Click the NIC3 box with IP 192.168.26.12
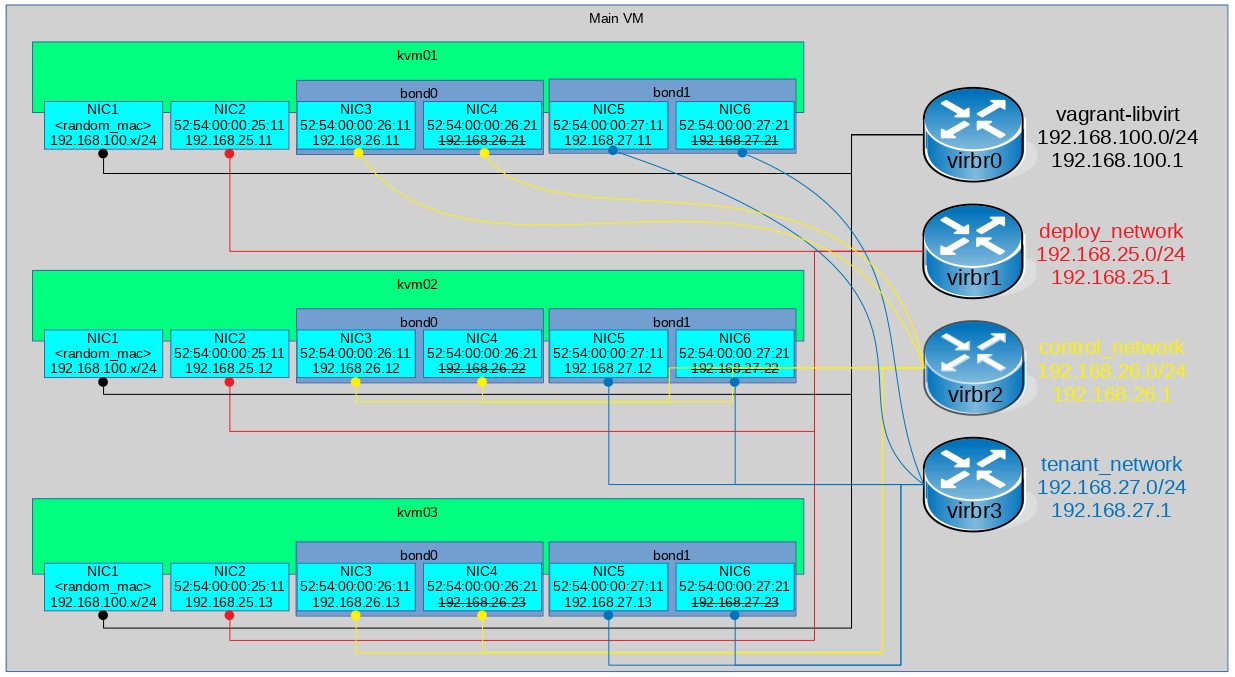 [x=356, y=354]
